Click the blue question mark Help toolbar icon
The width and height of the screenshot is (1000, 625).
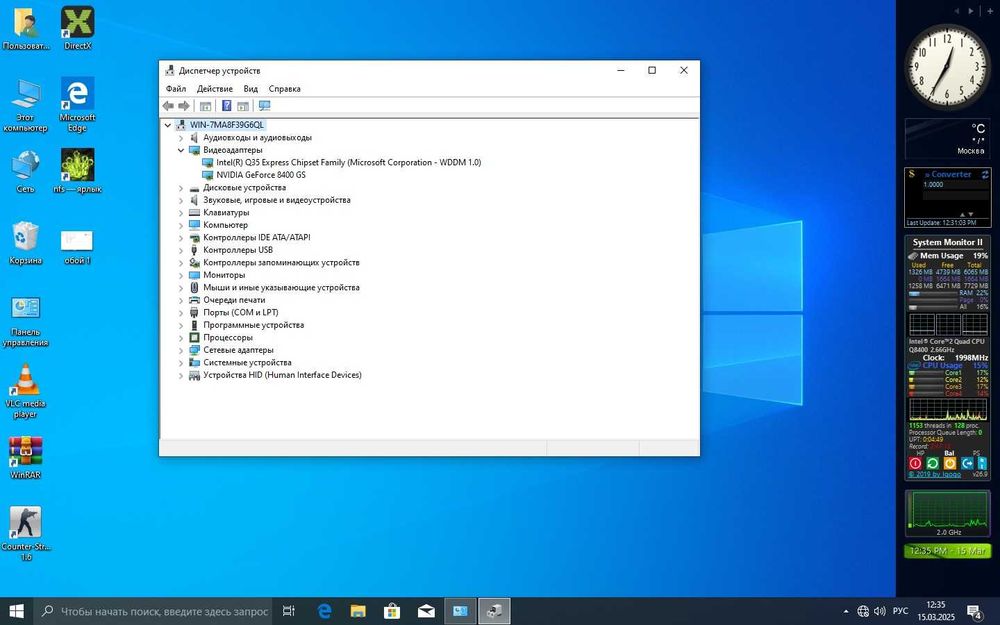pos(227,106)
